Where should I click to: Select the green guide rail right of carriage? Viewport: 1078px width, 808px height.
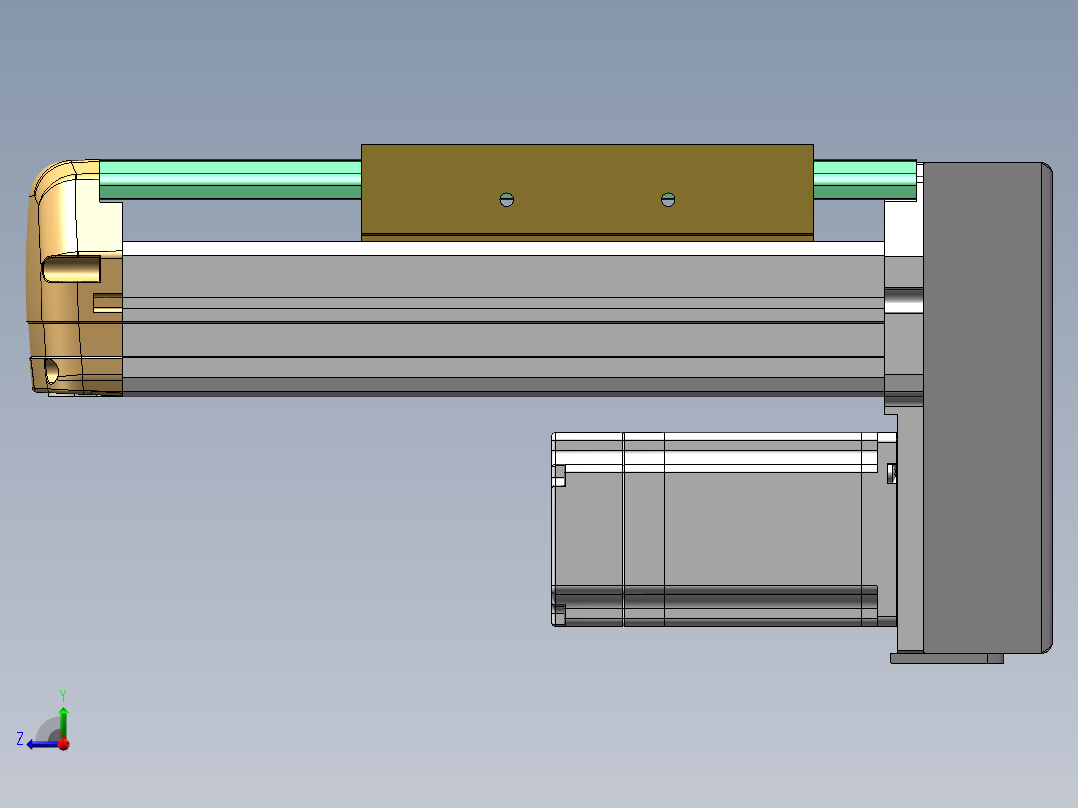click(x=865, y=179)
